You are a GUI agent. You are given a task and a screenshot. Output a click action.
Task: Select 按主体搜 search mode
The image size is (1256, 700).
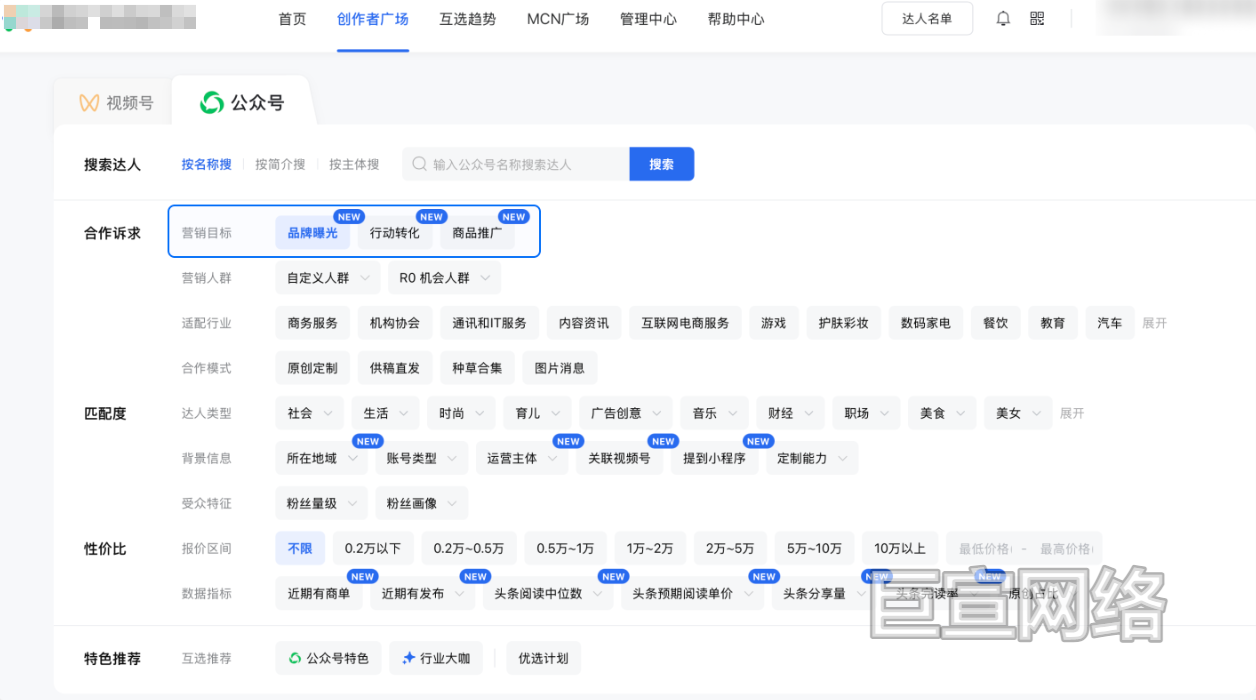pos(354,164)
